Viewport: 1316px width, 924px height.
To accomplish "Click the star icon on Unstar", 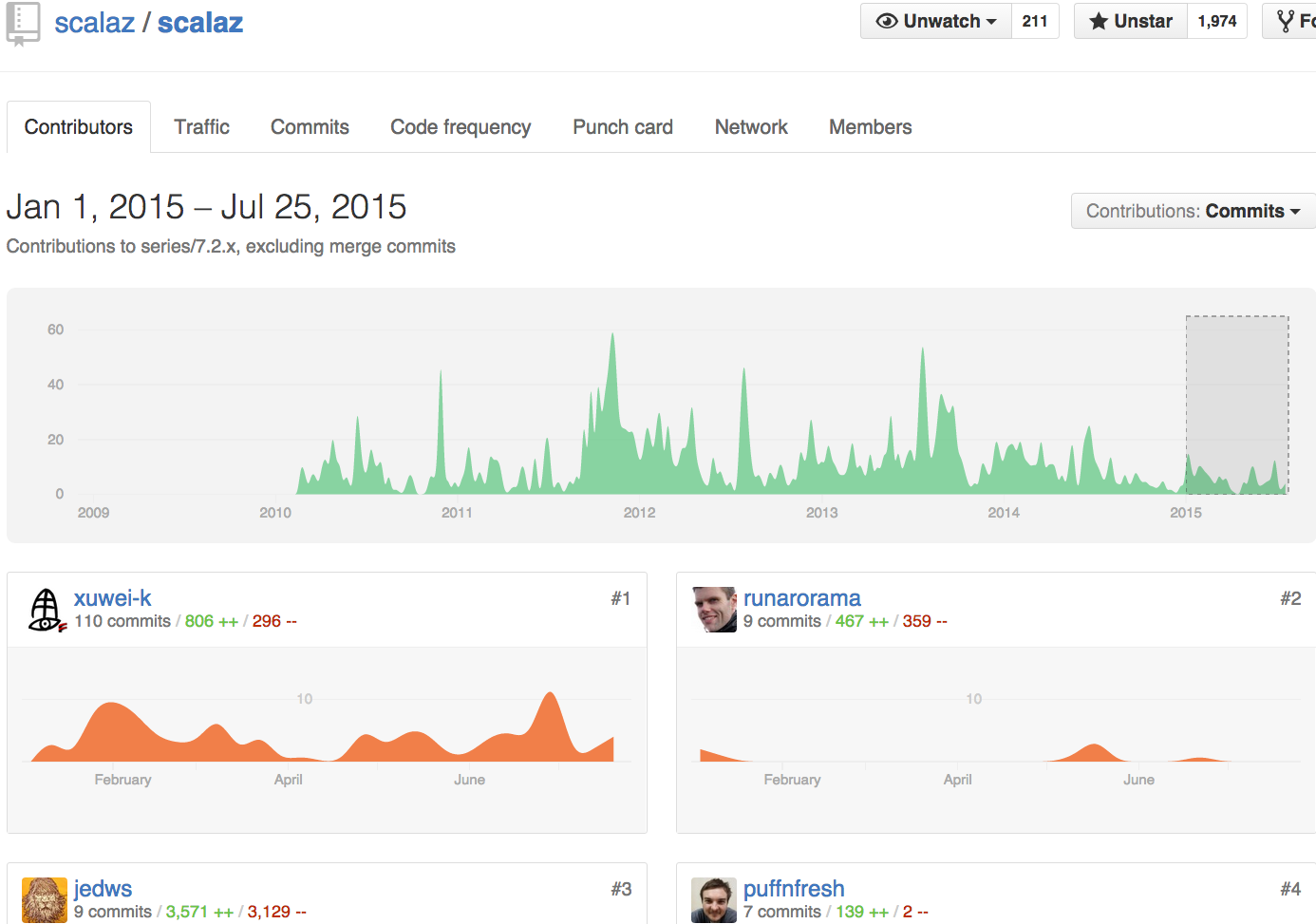I will coord(1099,21).
